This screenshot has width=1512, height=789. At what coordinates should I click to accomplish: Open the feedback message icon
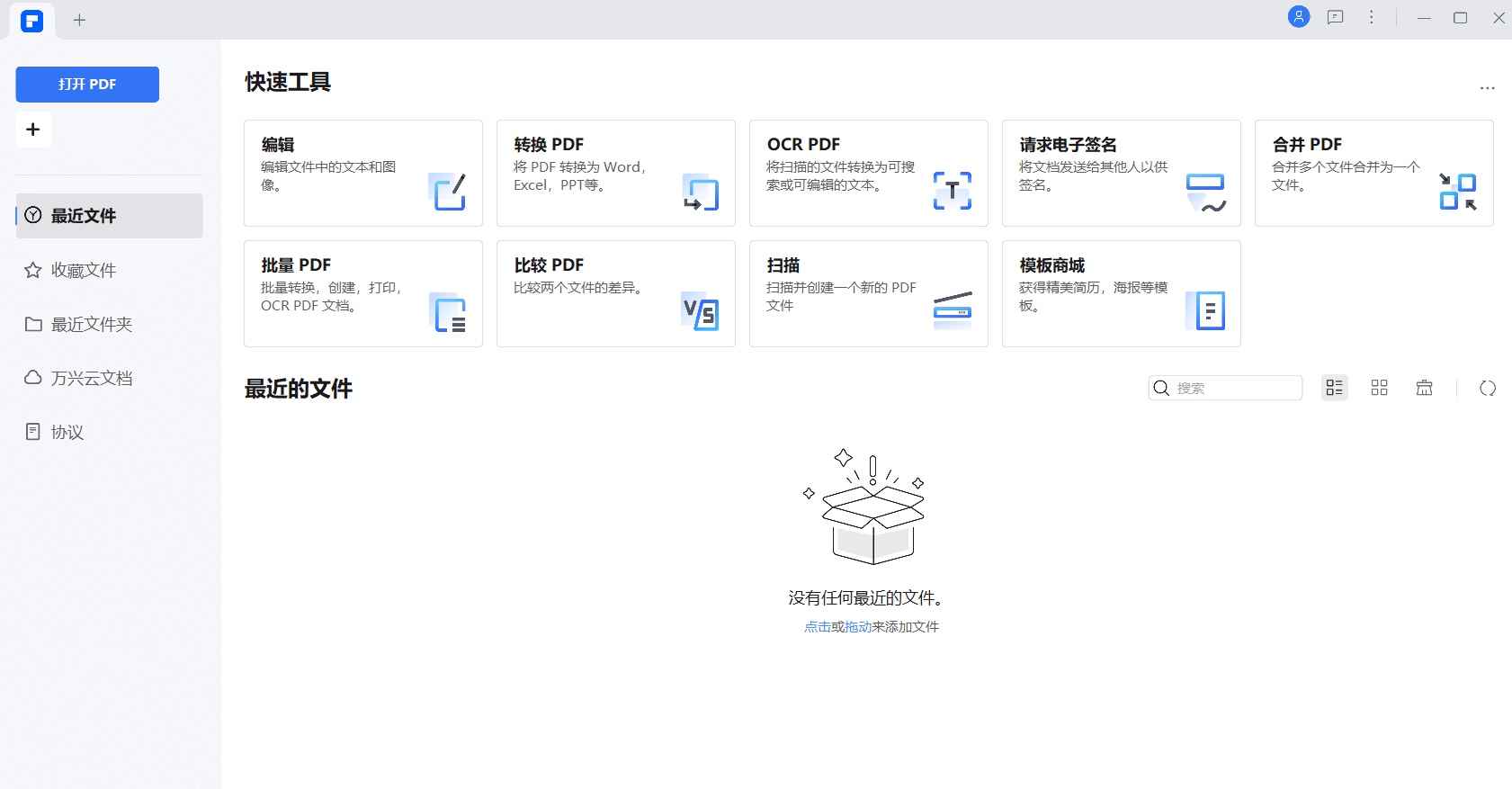pos(1335,17)
